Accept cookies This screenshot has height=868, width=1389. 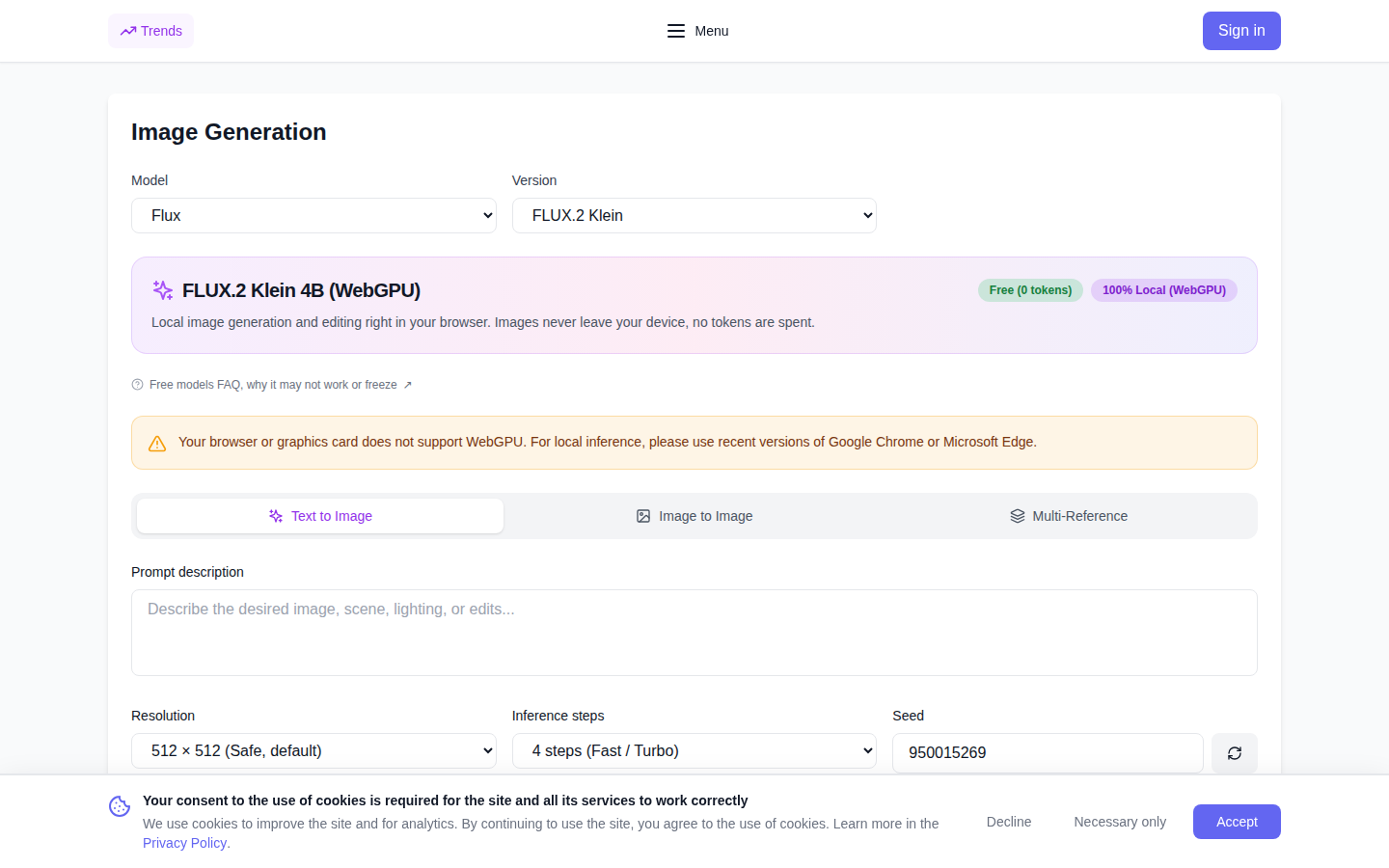click(1237, 822)
